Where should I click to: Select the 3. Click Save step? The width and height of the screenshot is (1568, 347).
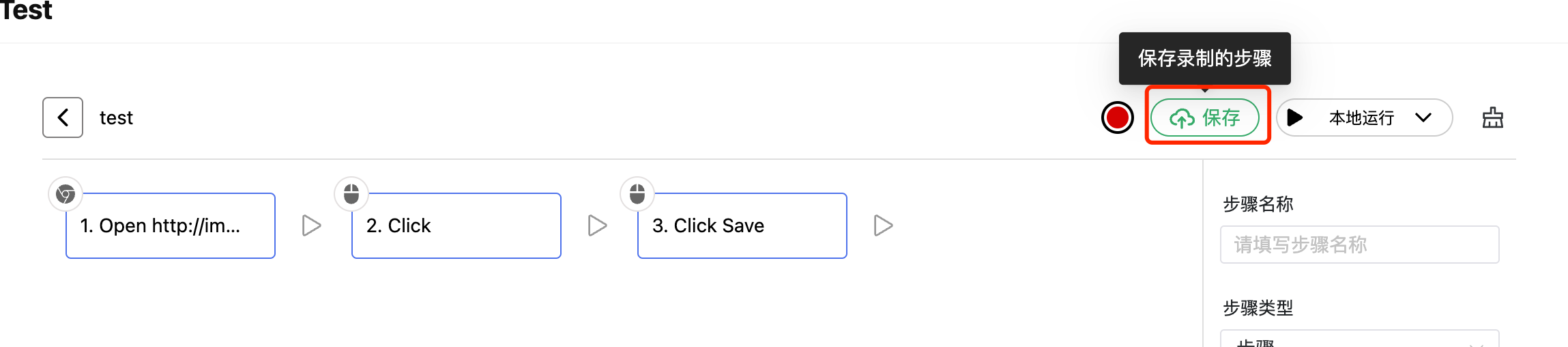[742, 225]
